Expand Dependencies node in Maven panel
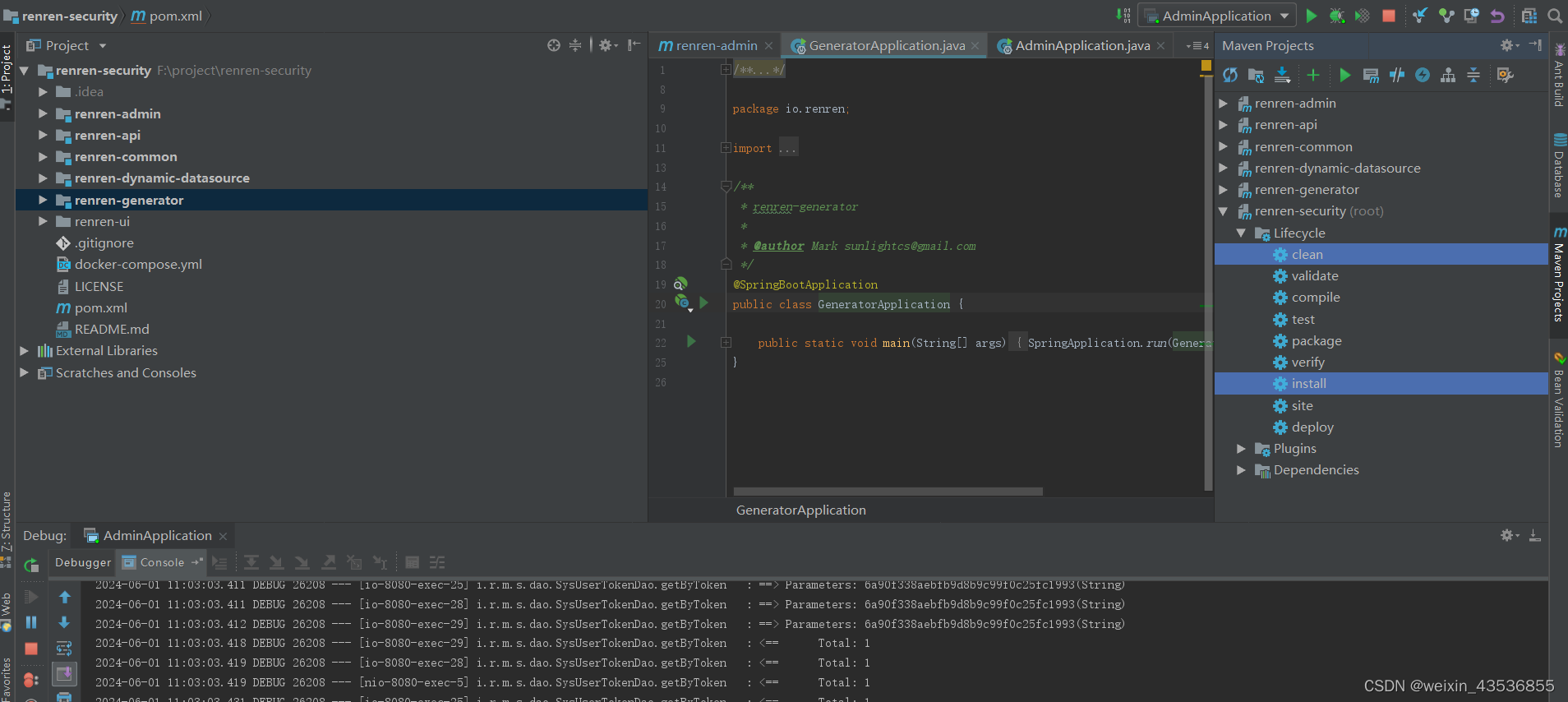The width and height of the screenshot is (1568, 702). pyautogui.click(x=1242, y=470)
